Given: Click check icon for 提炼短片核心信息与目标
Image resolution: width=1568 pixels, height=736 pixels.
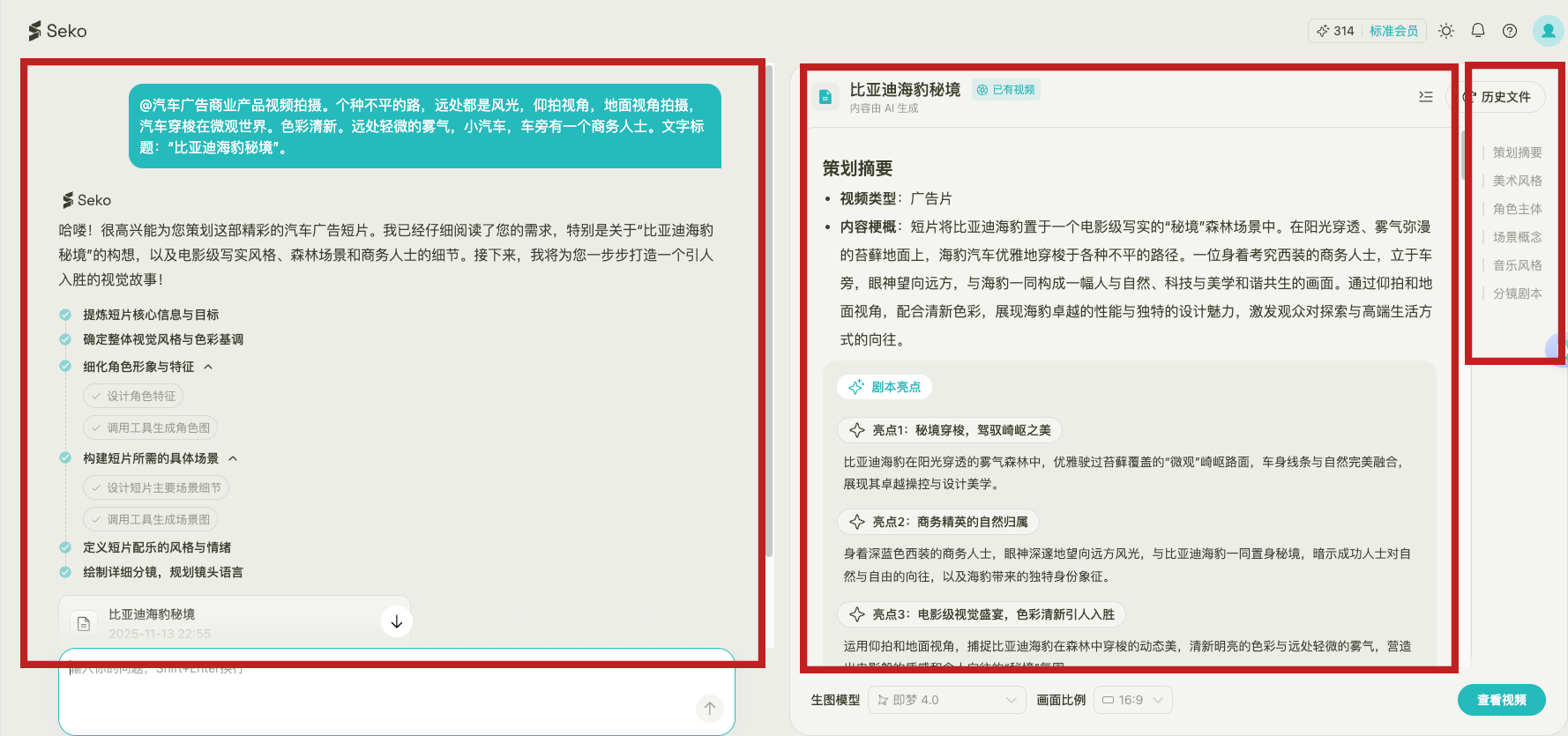Looking at the screenshot, I should click(x=65, y=315).
